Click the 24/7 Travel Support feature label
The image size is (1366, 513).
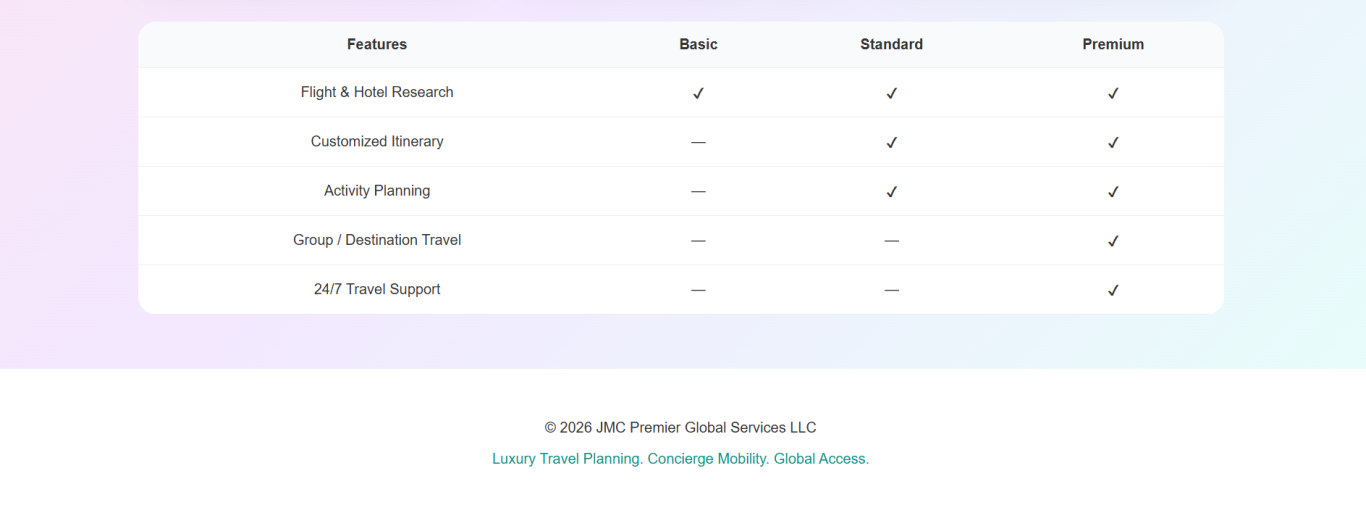[377, 290]
